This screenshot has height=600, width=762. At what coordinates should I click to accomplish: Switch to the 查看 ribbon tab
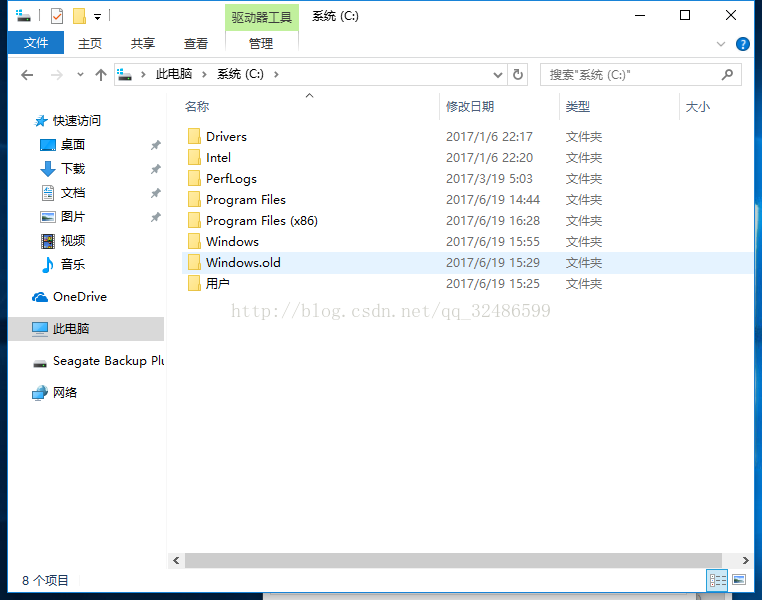click(195, 43)
